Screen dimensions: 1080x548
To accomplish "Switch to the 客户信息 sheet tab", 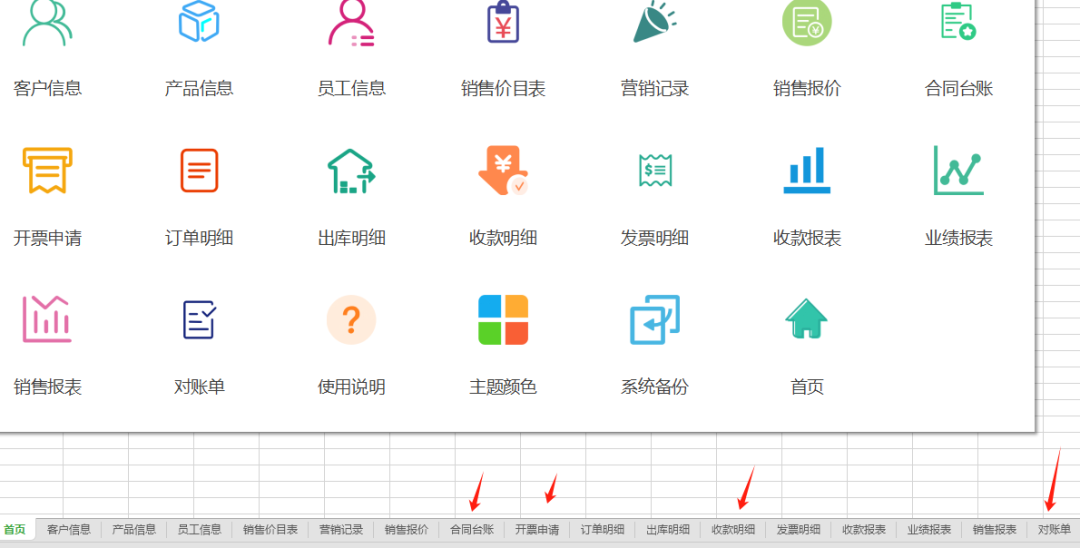I will 68,529.
